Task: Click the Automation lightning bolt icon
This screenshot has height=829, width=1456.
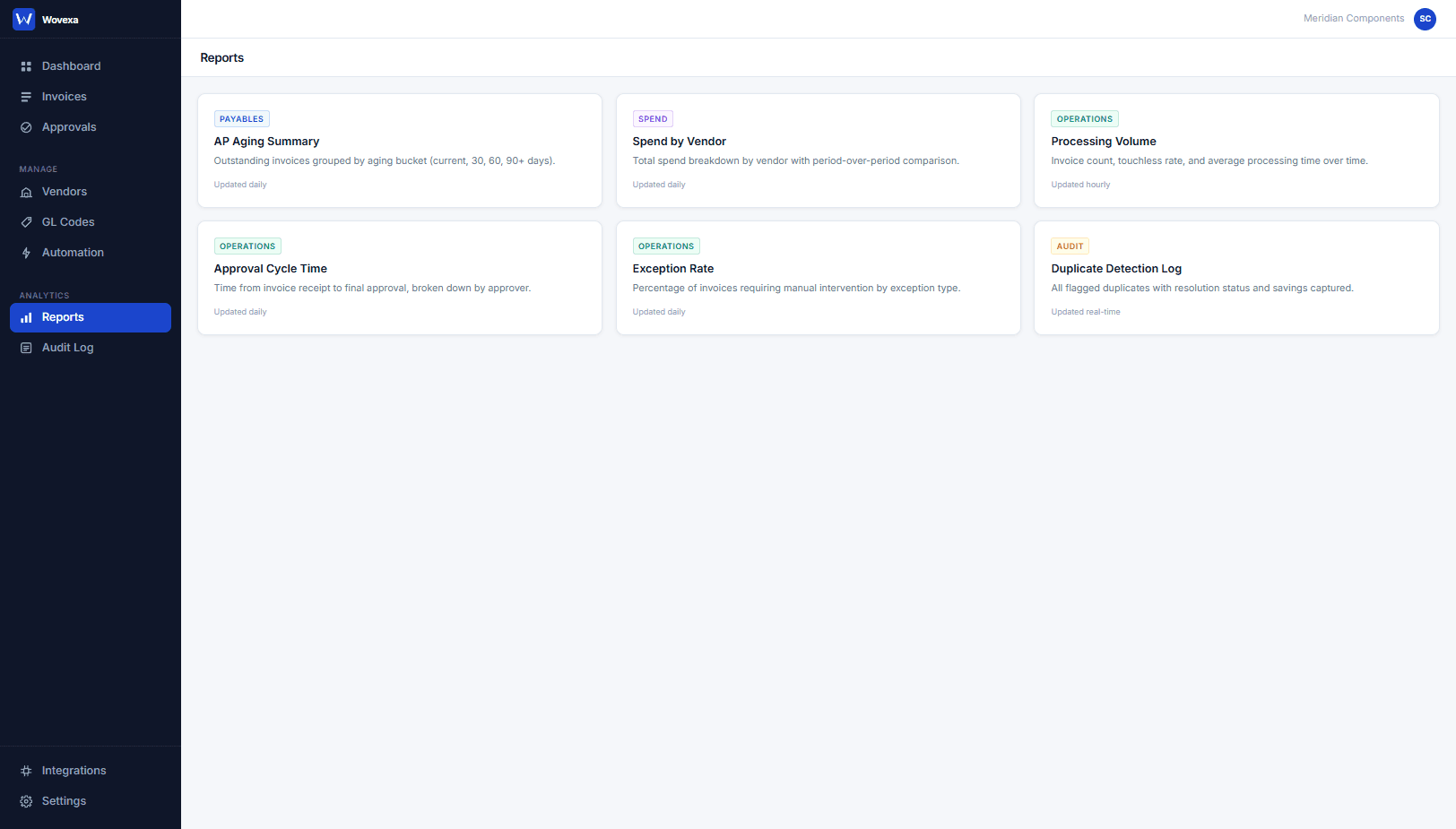Action: [26, 252]
